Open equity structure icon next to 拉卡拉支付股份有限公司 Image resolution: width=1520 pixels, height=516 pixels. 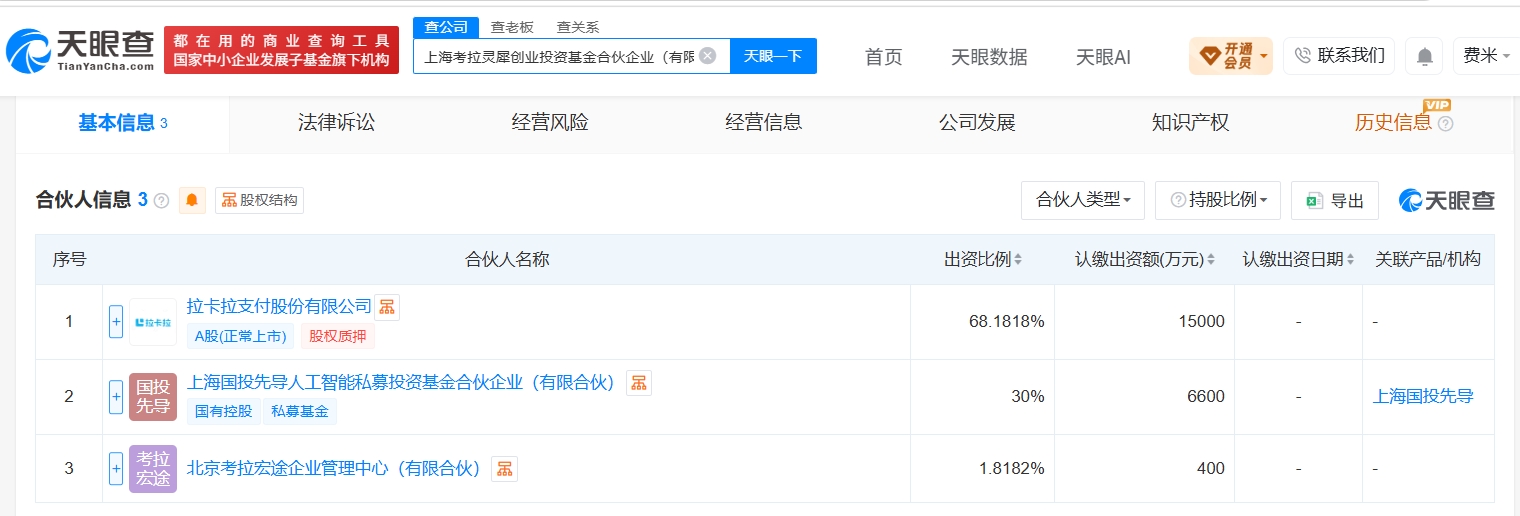(x=387, y=307)
